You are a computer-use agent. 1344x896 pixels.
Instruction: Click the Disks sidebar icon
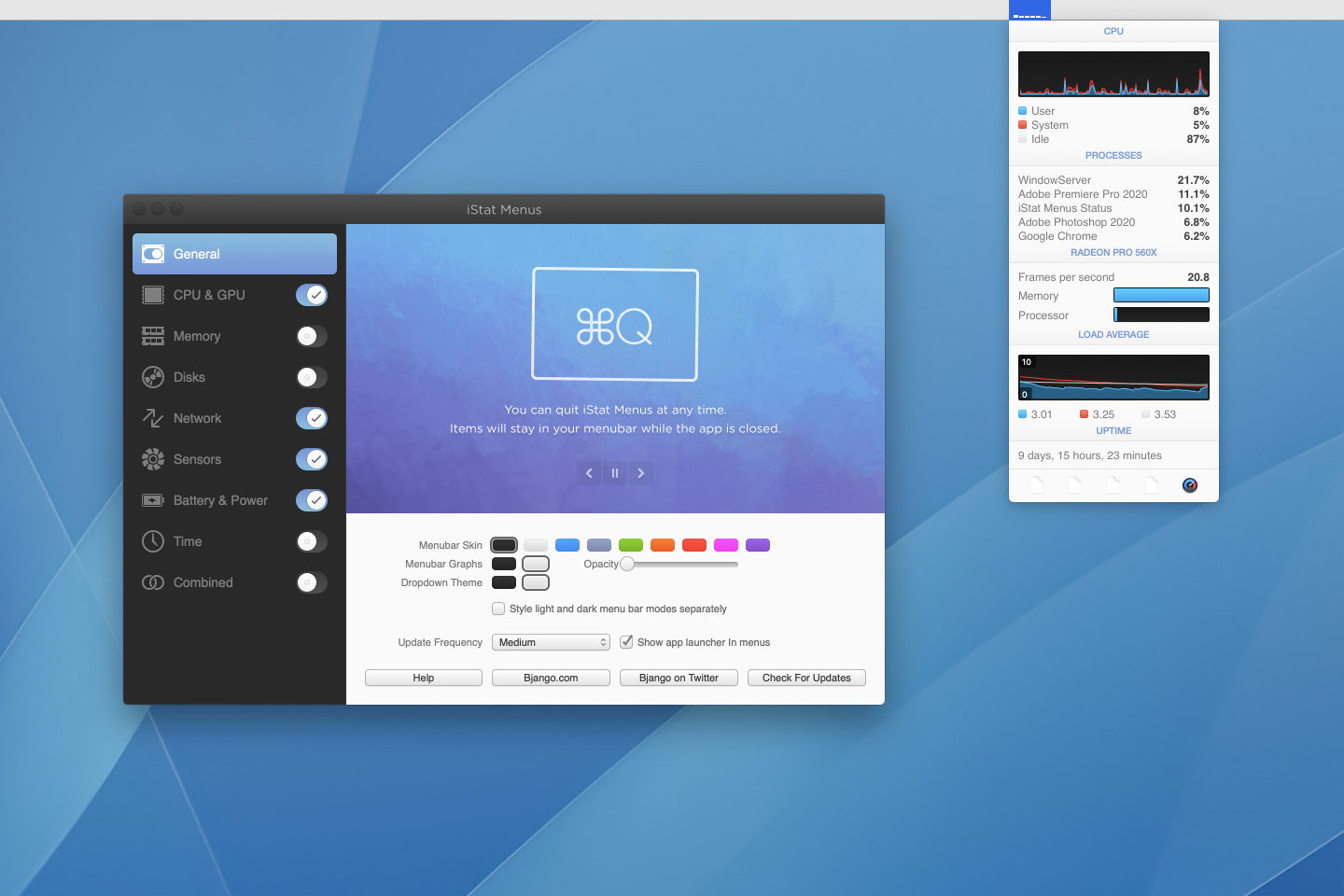click(x=153, y=377)
